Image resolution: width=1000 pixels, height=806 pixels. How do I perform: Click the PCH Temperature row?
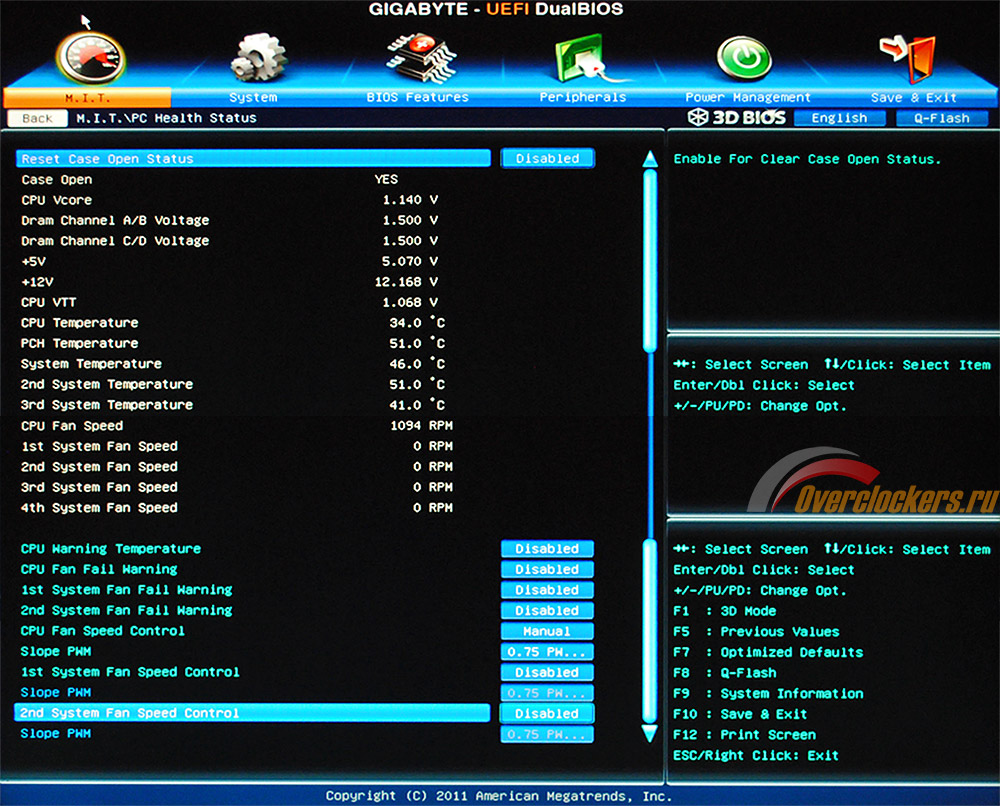(233, 343)
